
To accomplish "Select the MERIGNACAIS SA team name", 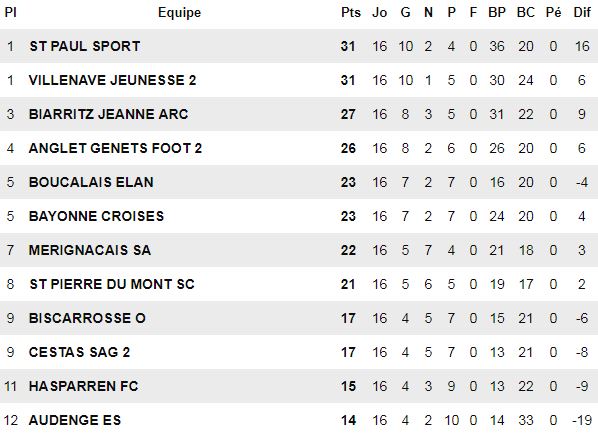I will tap(90, 250).
